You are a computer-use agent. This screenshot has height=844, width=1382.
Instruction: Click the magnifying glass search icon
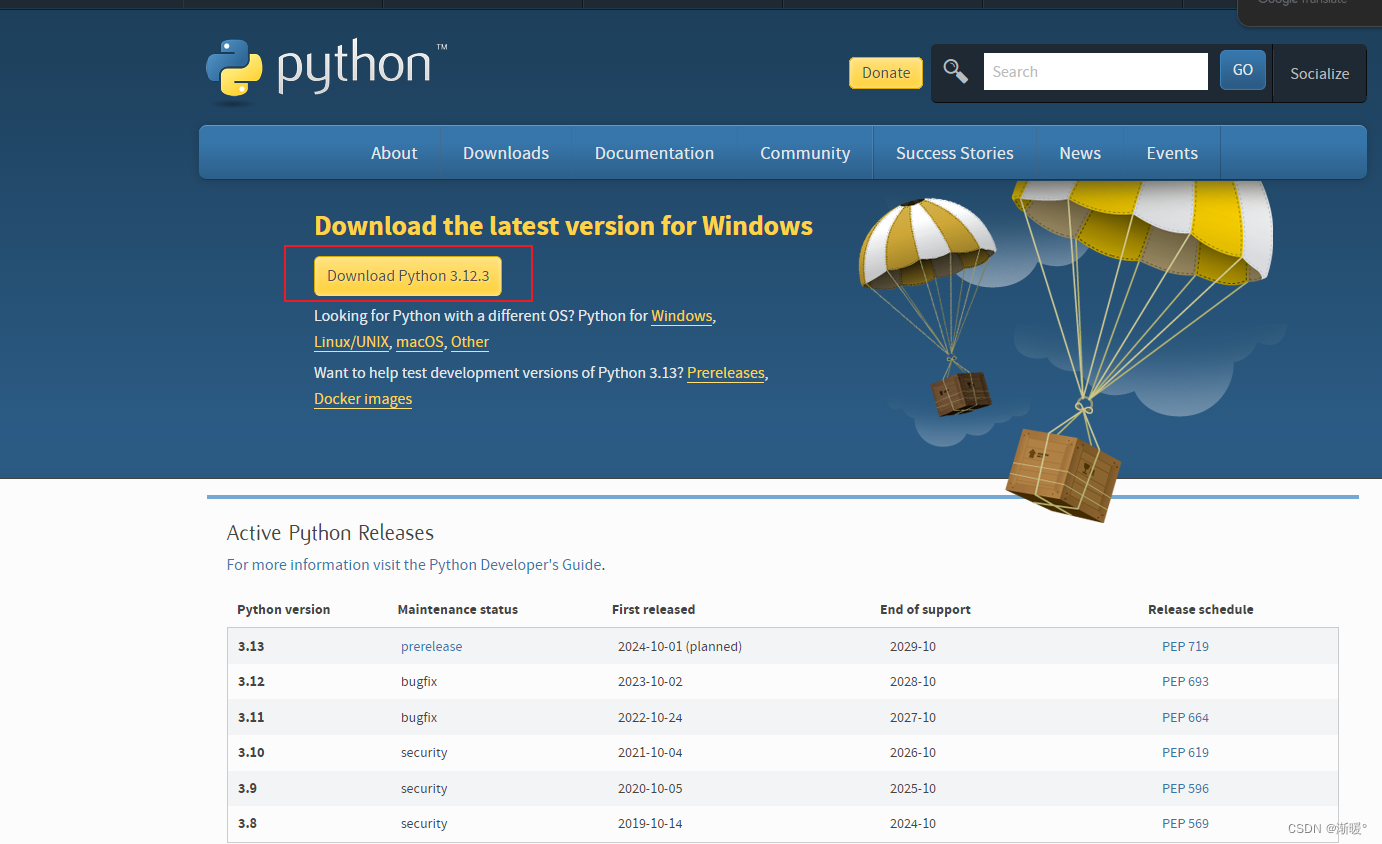pos(956,72)
